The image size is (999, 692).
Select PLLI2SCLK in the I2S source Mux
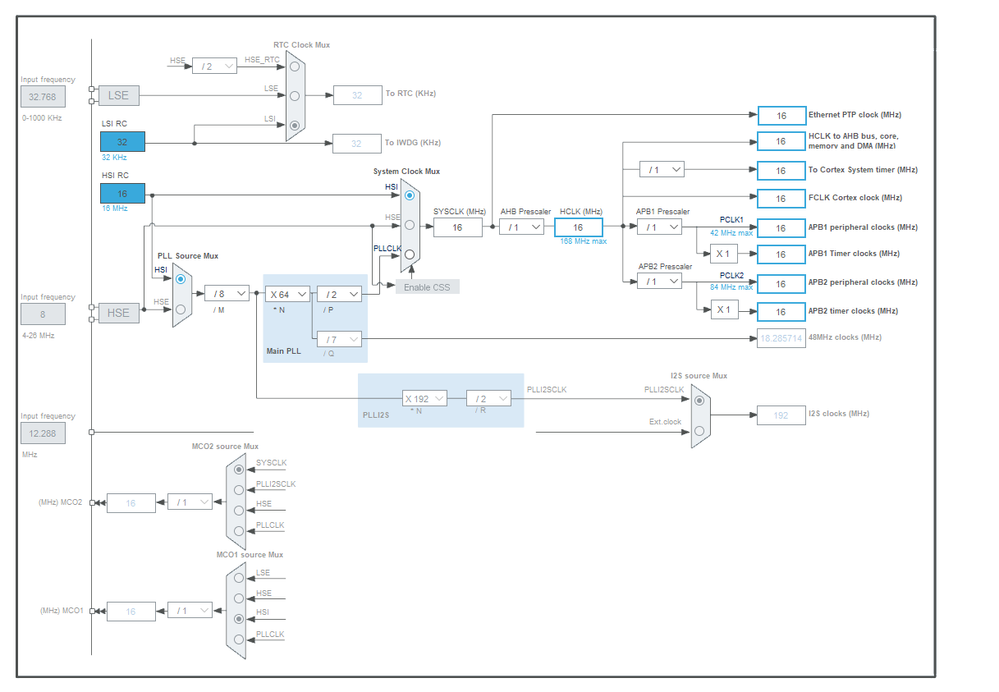click(700, 401)
